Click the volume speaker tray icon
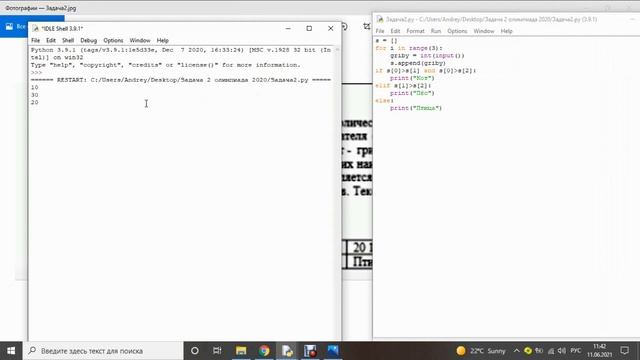Viewport: 640px width, 360px height. tap(562, 351)
